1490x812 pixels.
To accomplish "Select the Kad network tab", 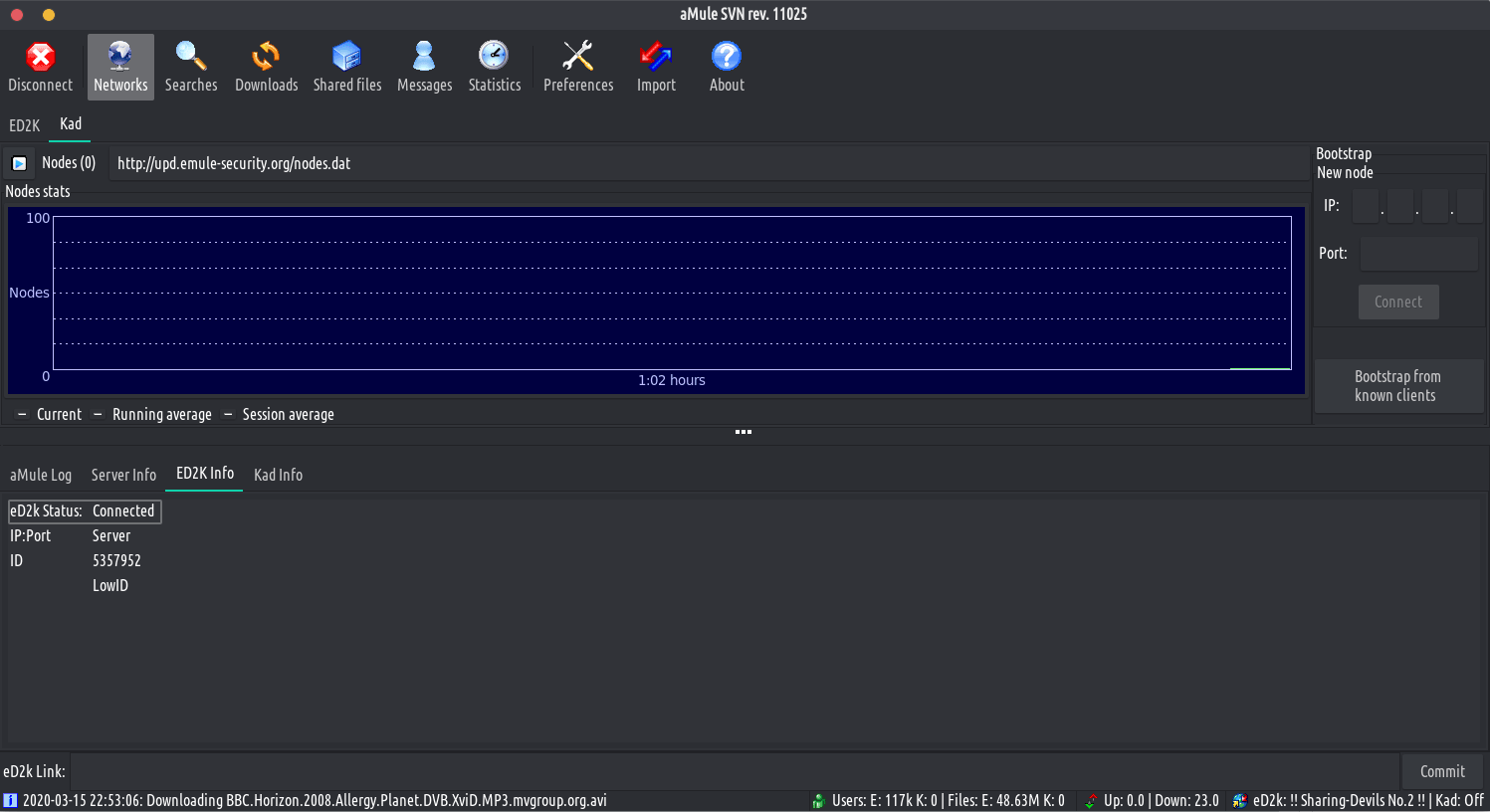I will (x=70, y=124).
